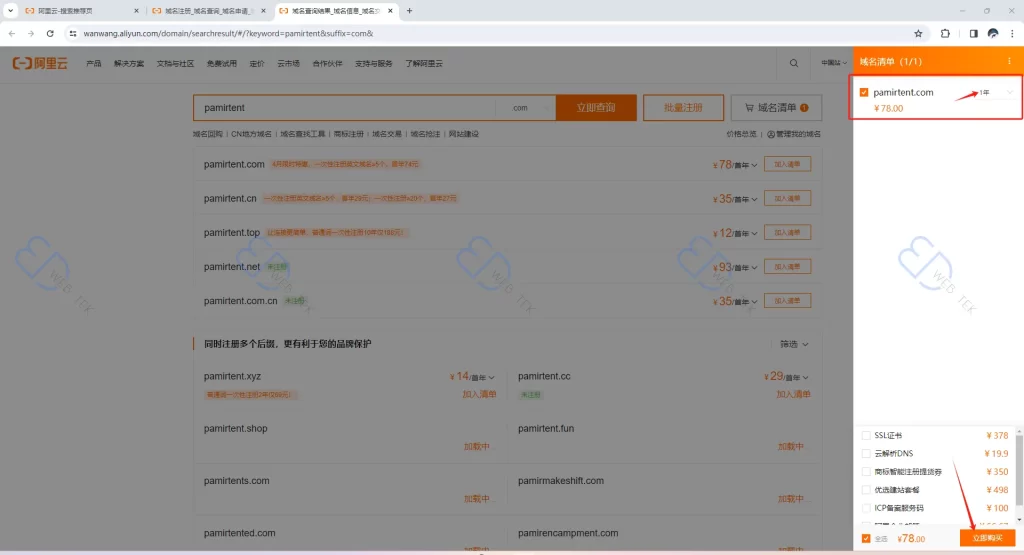Open the 合作伙伴 menu item
This screenshot has height=555, width=1024.
327,63
